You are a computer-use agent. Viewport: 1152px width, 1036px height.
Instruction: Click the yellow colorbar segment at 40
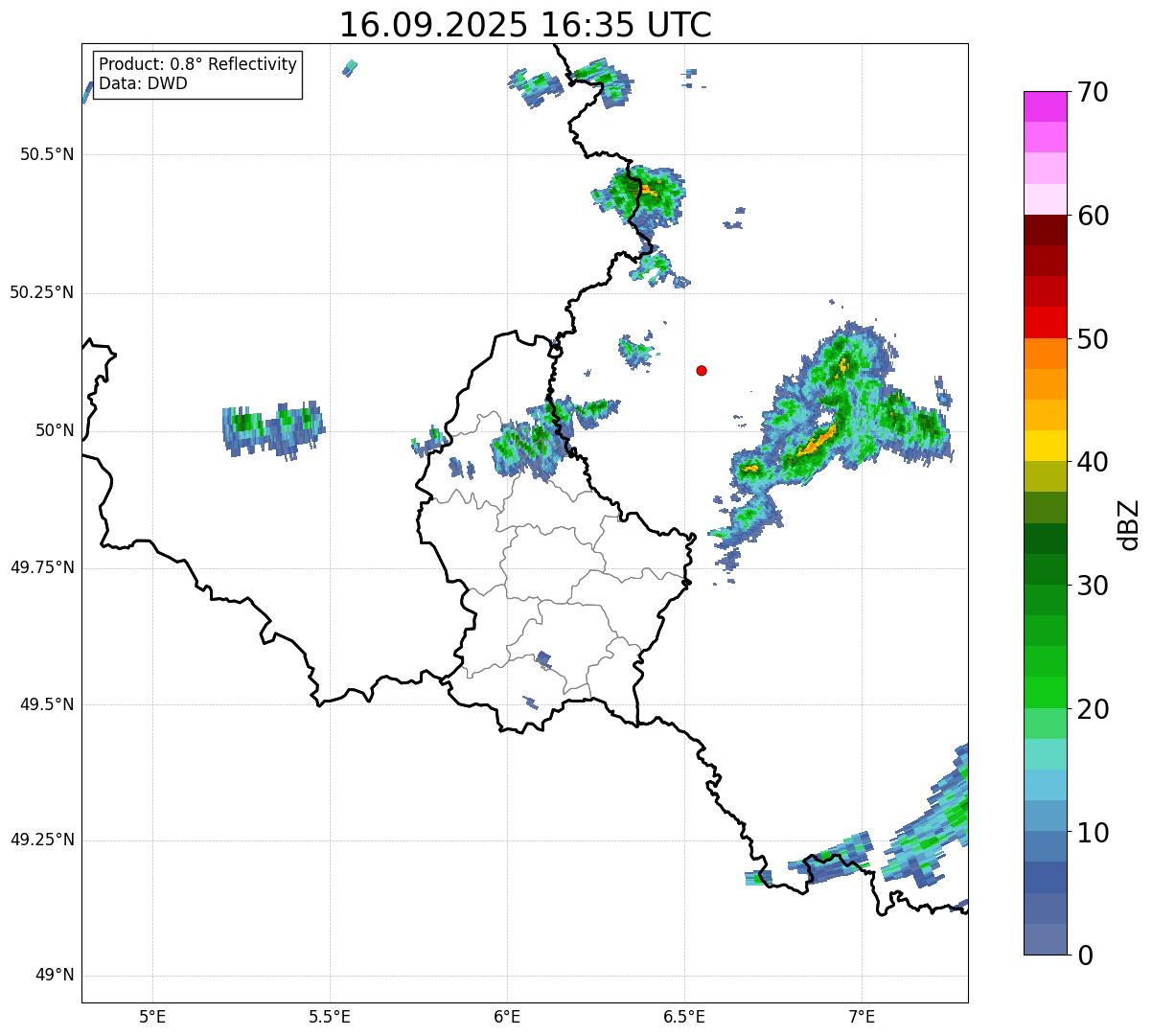1046,446
